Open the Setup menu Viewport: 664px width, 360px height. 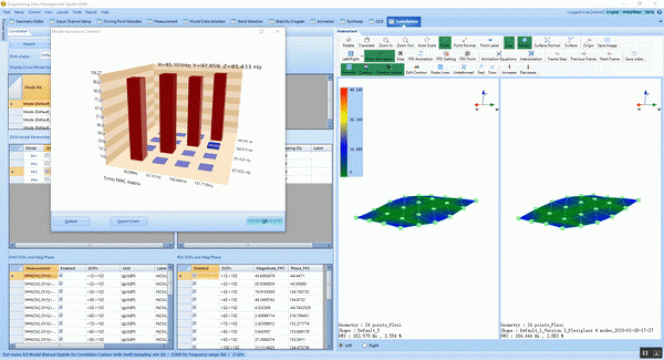click(19, 12)
